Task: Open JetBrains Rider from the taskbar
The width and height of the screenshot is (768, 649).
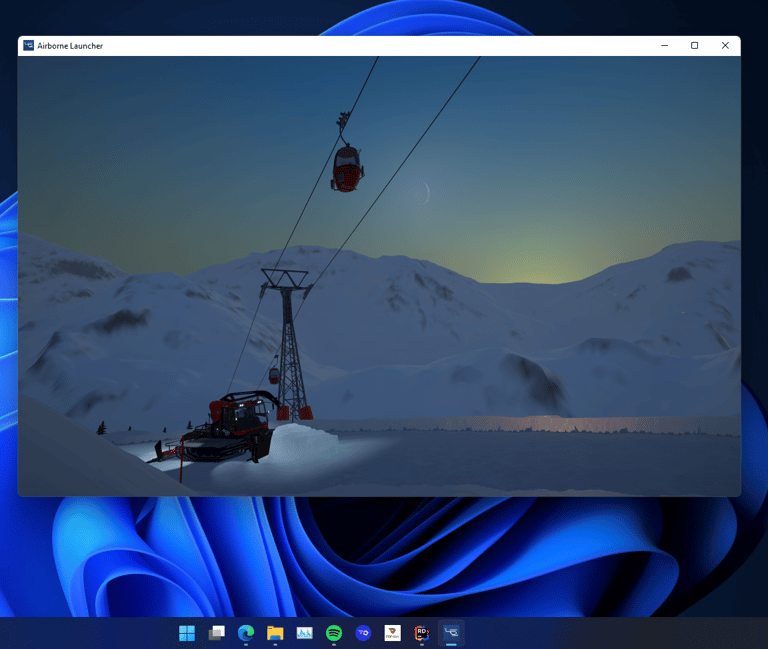Action: point(422,633)
